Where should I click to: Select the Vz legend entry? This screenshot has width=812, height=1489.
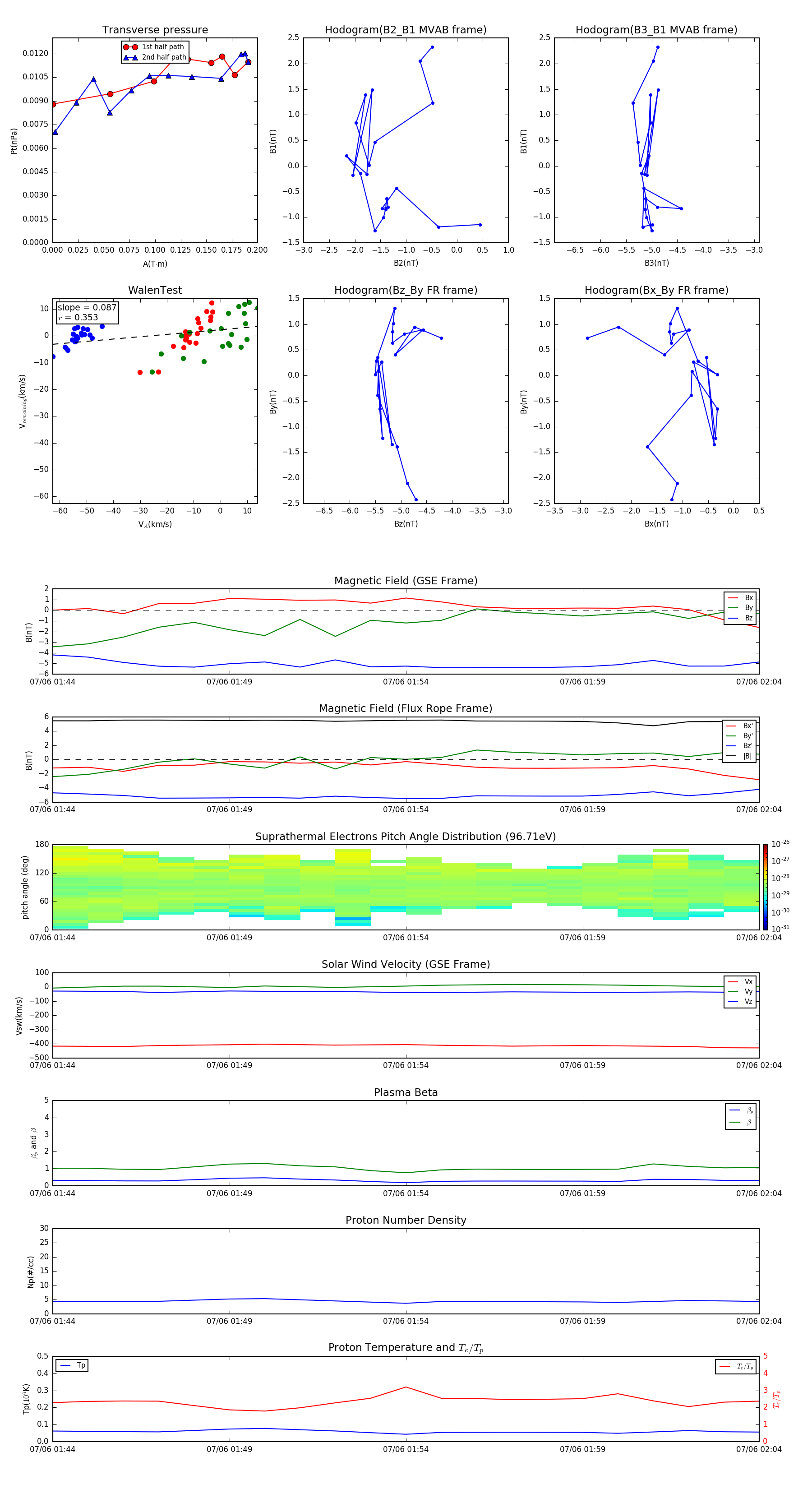point(741,1002)
